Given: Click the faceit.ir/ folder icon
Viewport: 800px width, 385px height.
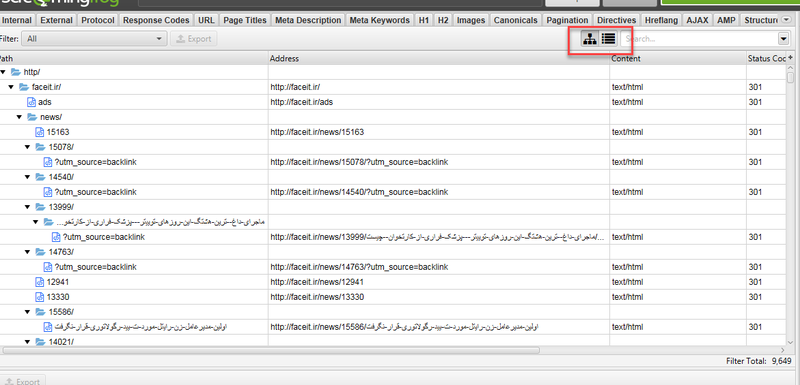Looking at the screenshot, I should tap(24, 87).
